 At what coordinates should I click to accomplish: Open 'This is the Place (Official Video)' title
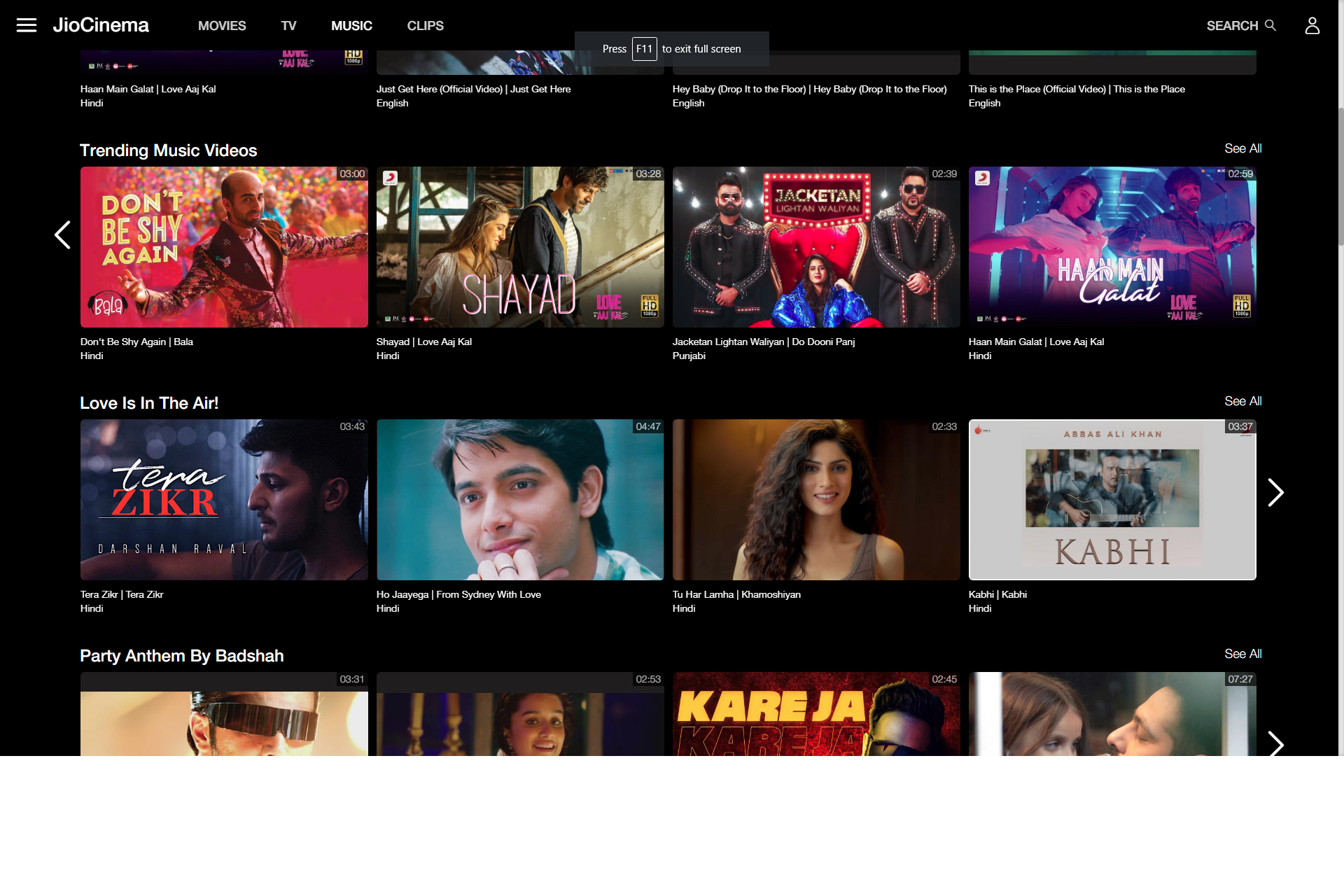(x=1077, y=89)
